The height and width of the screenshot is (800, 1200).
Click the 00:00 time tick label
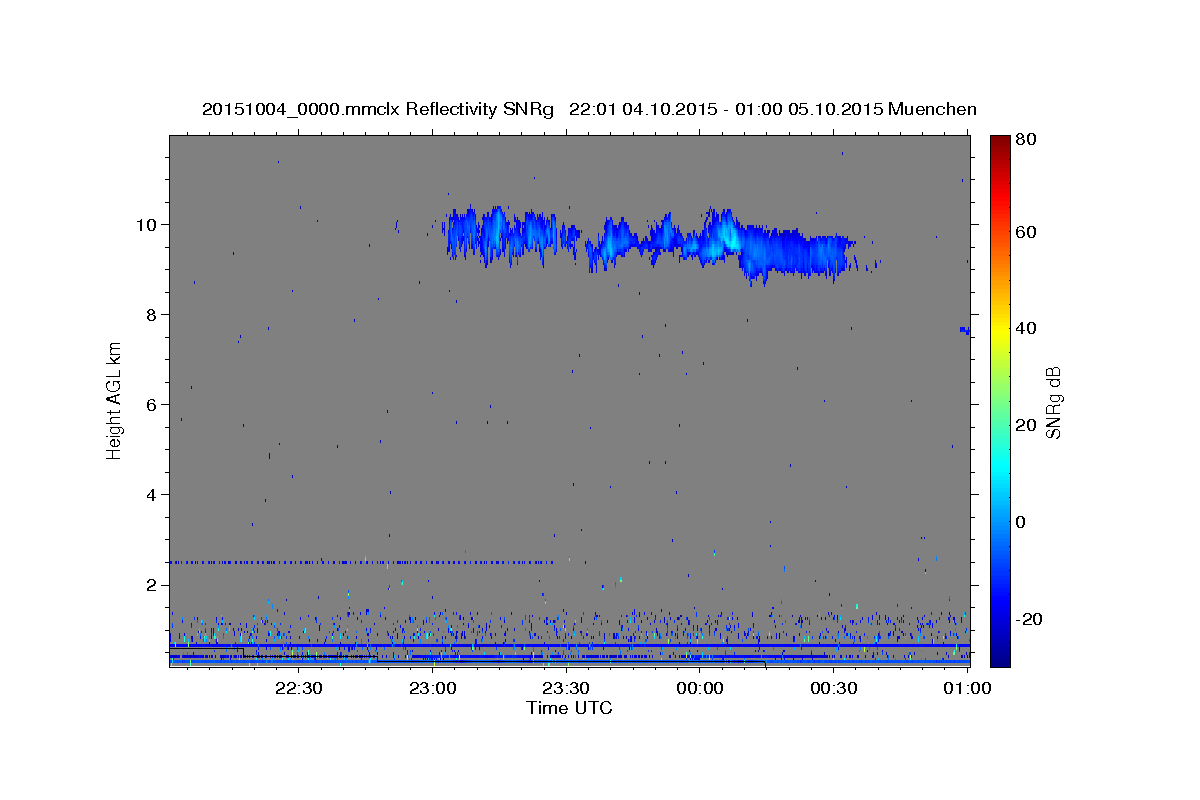pyautogui.click(x=700, y=688)
